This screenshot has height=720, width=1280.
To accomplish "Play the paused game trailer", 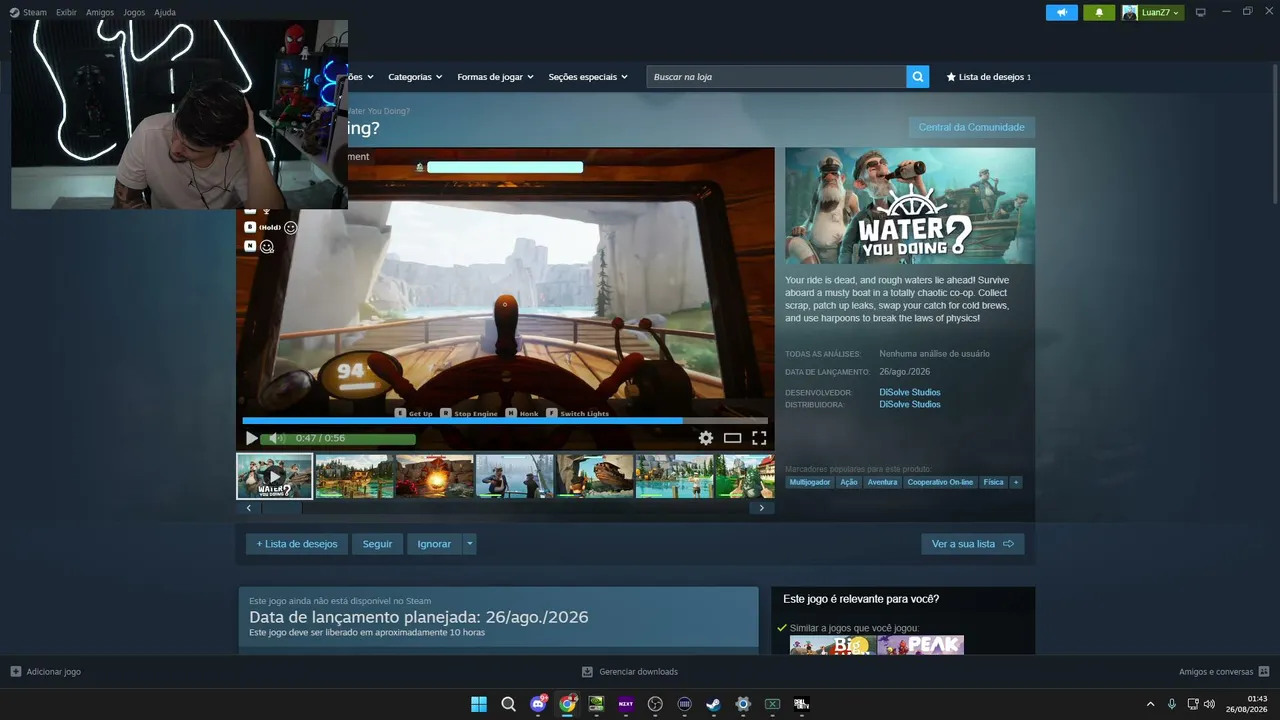I will [x=251, y=438].
